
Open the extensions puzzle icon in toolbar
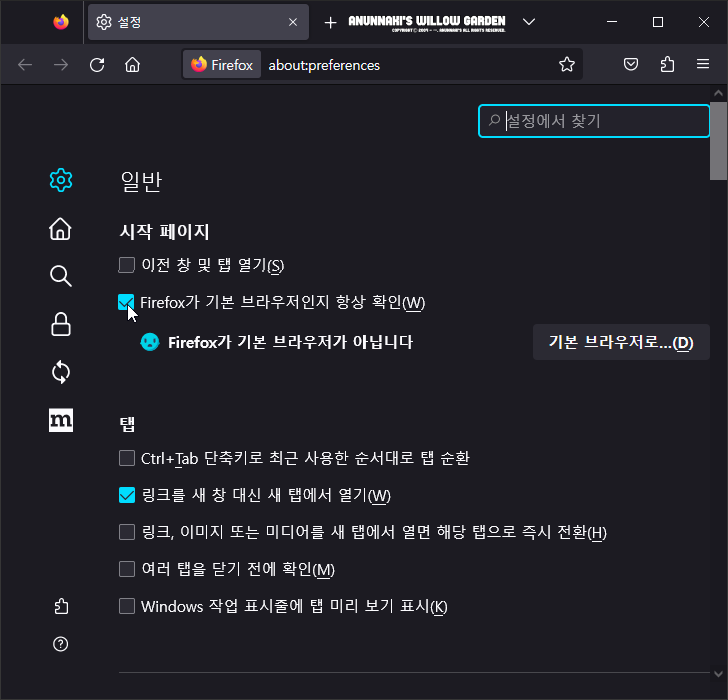tap(667, 64)
